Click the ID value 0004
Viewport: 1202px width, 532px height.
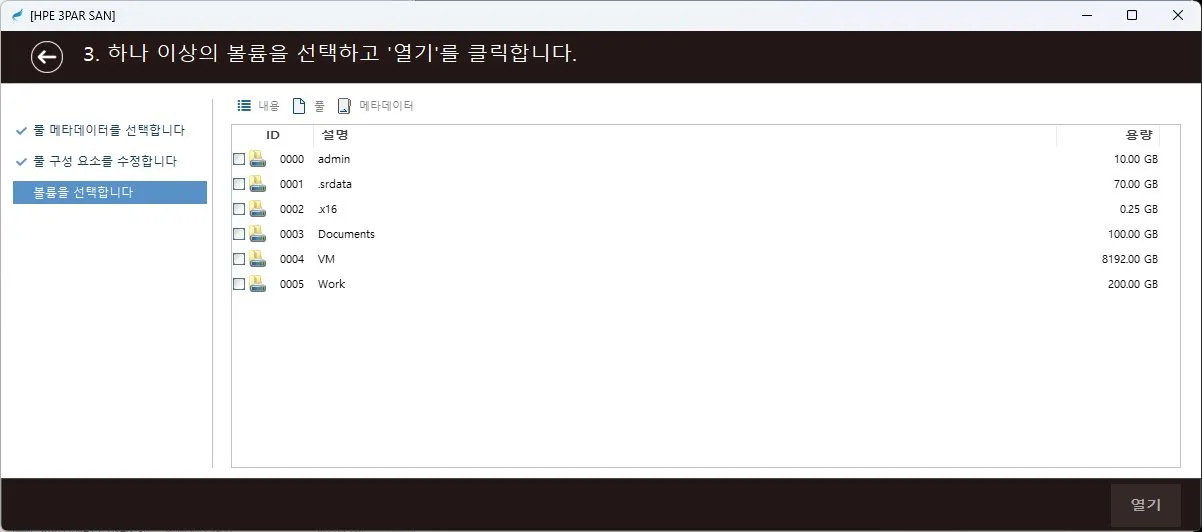pyautogui.click(x=292, y=259)
